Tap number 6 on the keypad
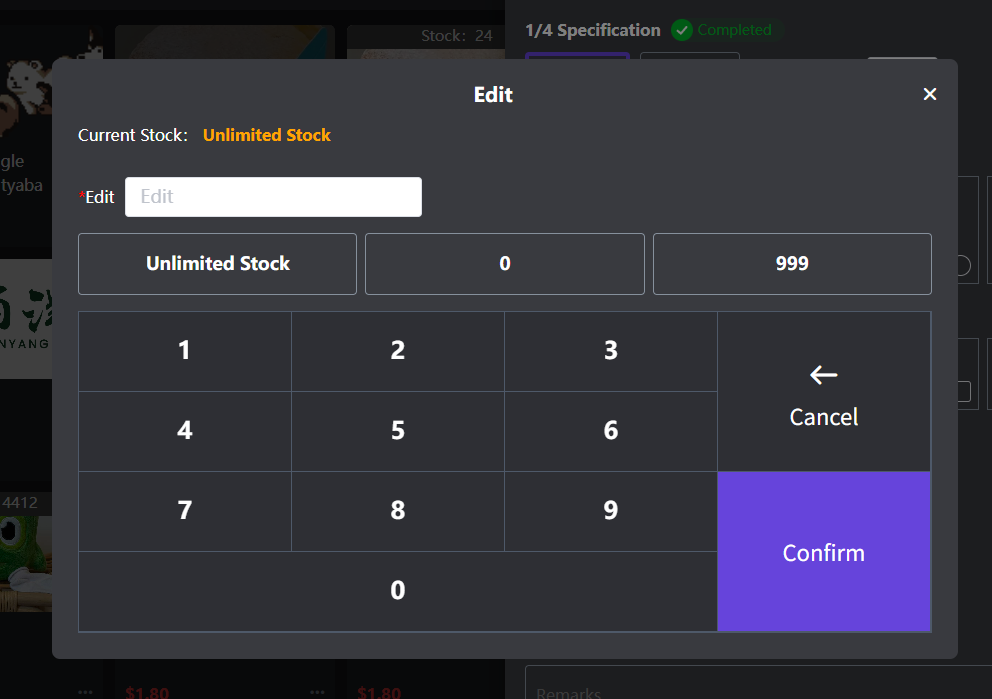 tap(611, 431)
